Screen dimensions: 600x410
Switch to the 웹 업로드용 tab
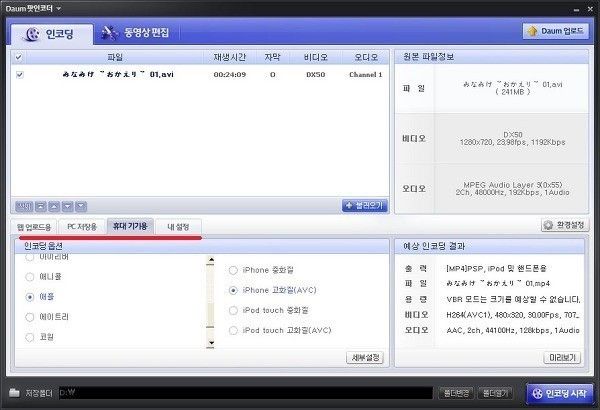(34, 227)
